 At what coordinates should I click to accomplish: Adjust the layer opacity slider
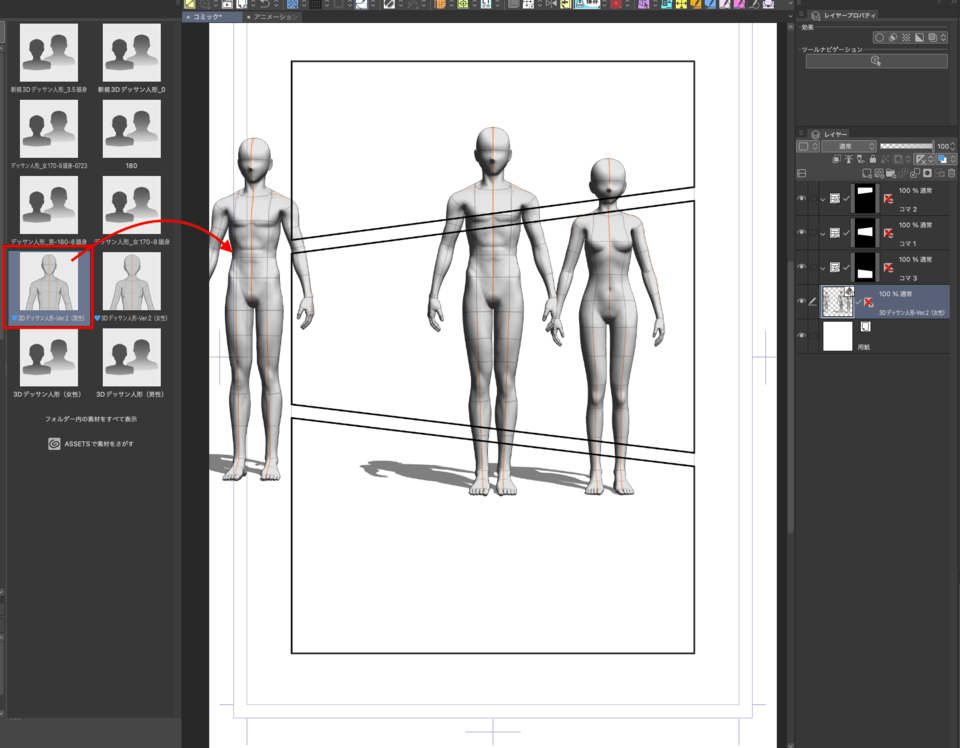point(907,146)
